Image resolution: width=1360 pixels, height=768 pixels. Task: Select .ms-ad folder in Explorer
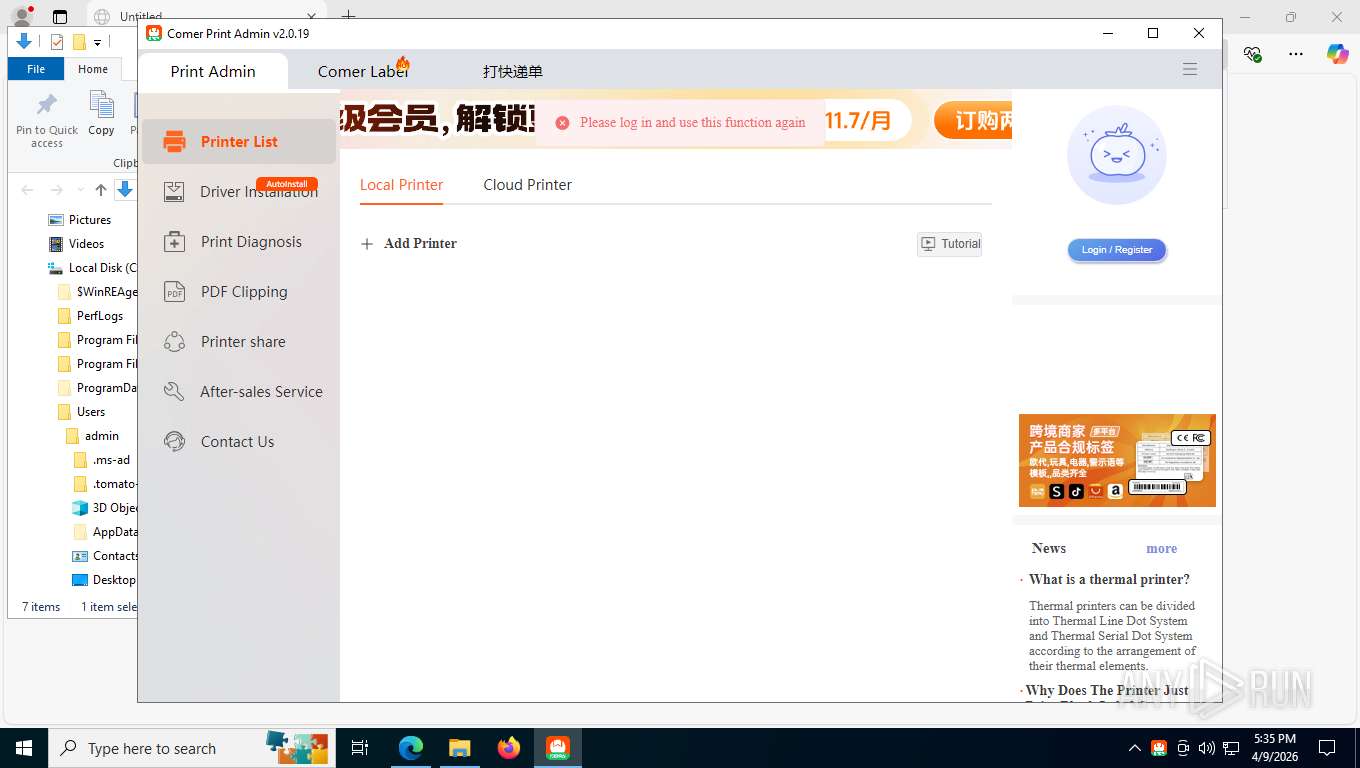111,460
